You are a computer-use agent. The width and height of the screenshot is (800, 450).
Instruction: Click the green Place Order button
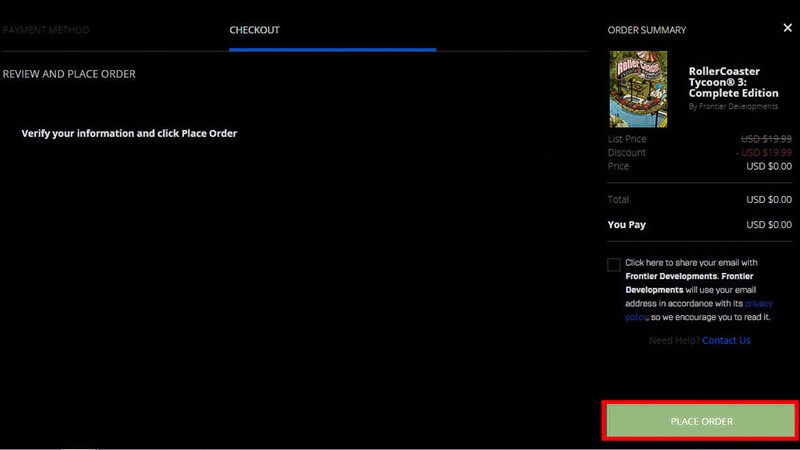click(701, 421)
